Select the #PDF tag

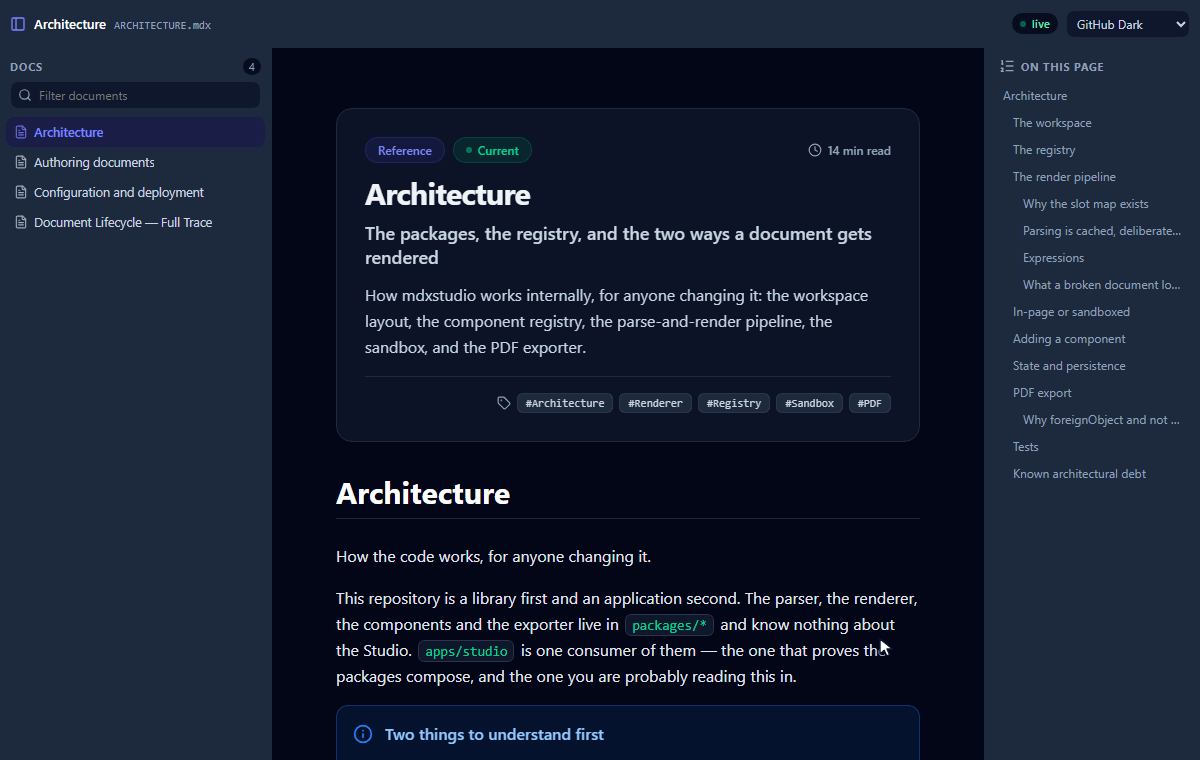click(x=870, y=403)
